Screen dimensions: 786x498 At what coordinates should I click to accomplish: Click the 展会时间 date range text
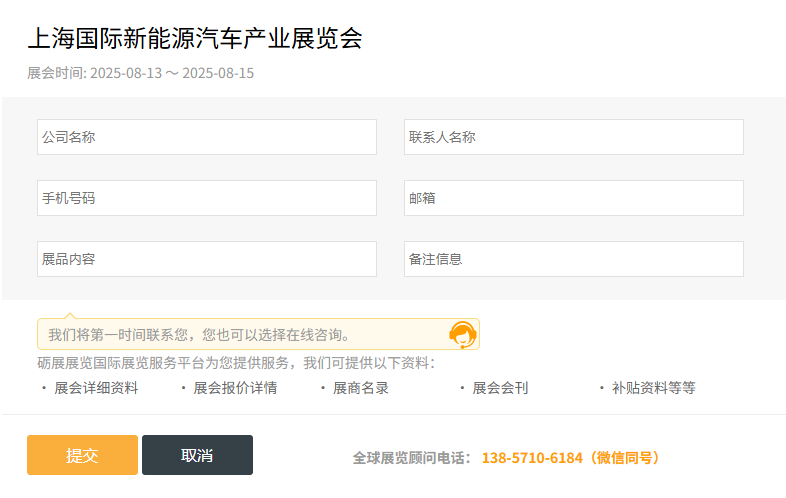pyautogui.click(x=140, y=73)
